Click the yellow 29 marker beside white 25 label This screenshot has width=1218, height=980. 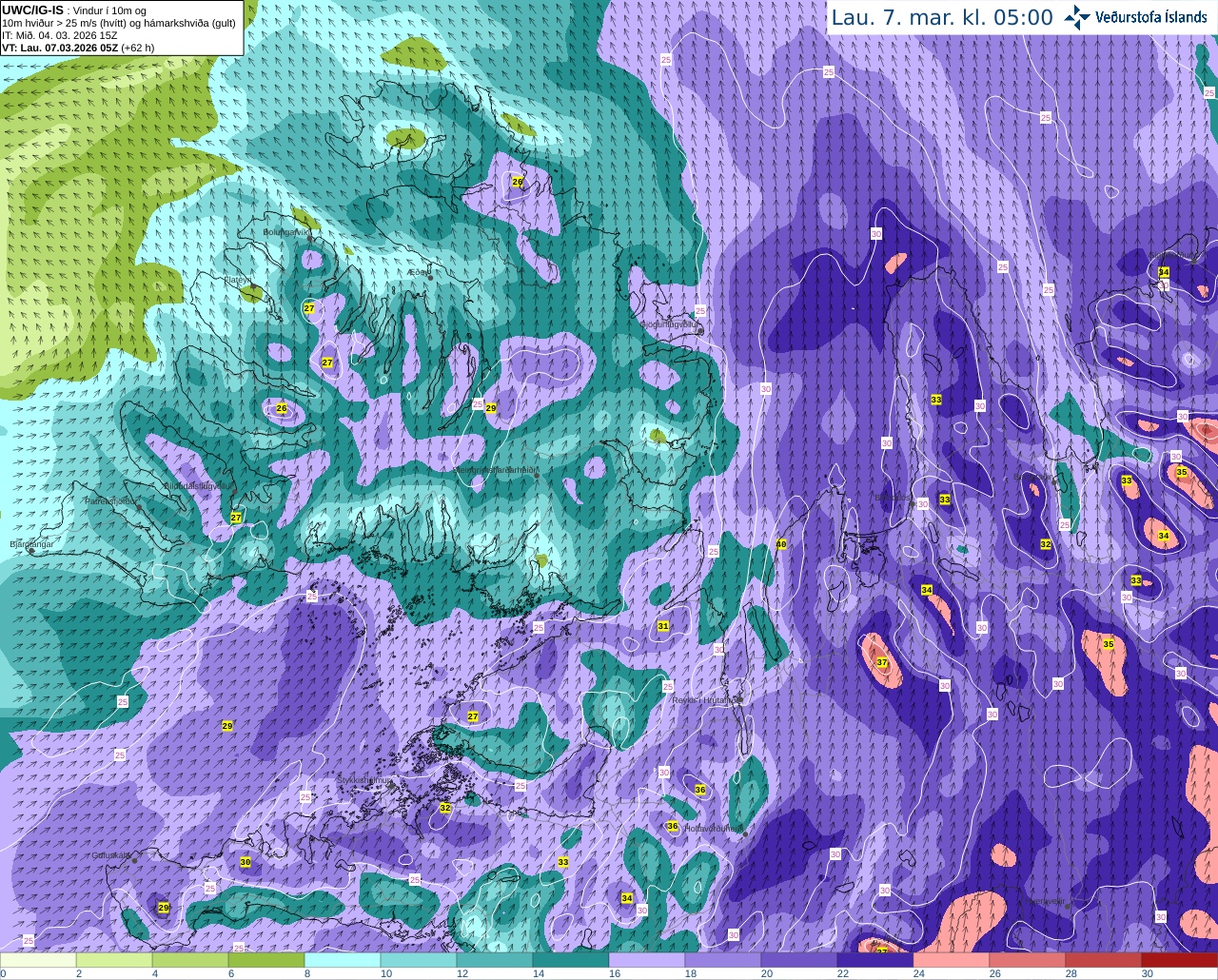click(491, 407)
